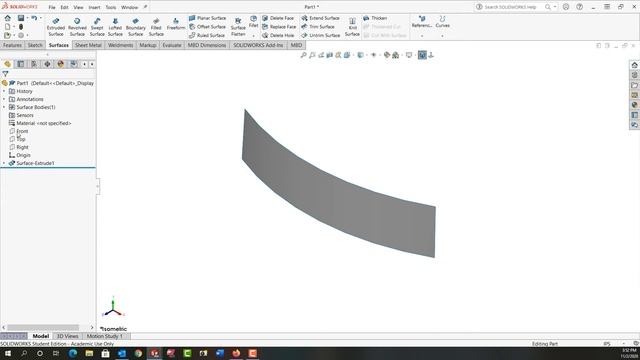Screen dimensions: 640x360
Task: Click the Extend Surface command
Action: (320, 18)
